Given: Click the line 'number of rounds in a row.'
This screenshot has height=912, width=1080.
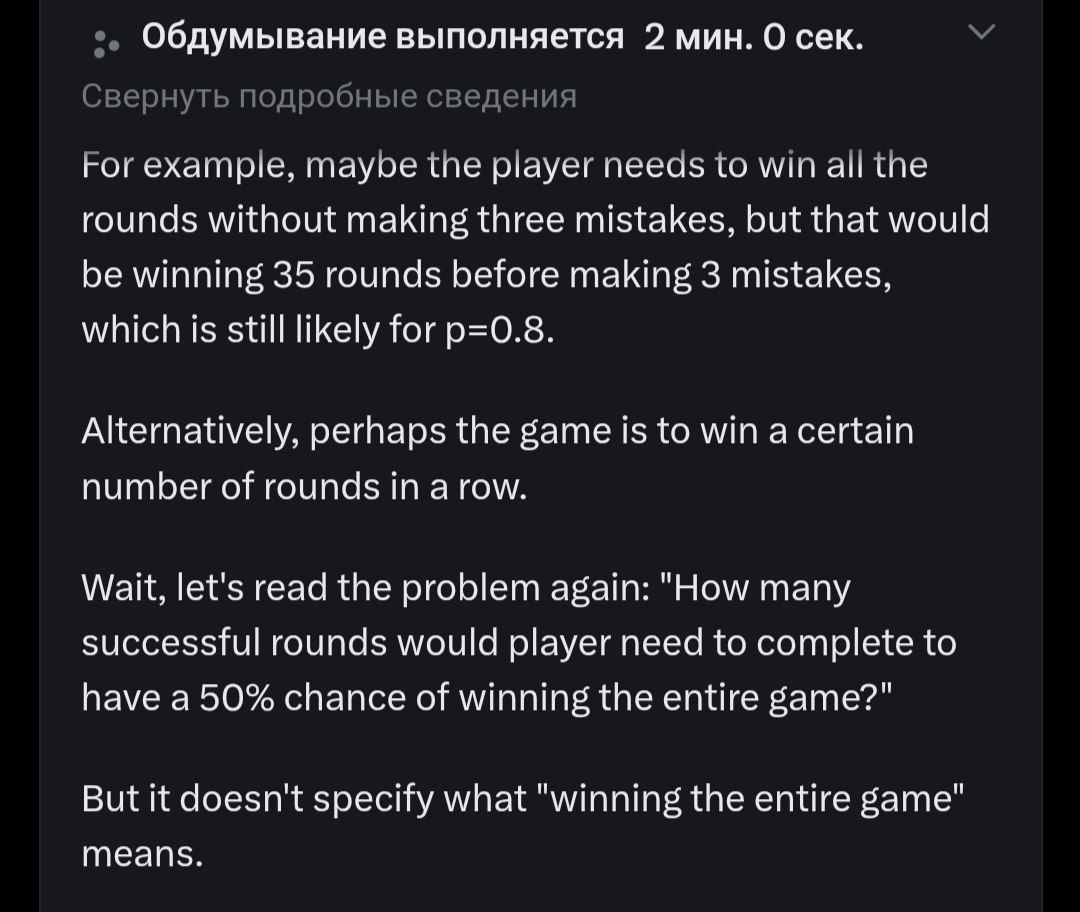Looking at the screenshot, I should pyautogui.click(x=304, y=487).
